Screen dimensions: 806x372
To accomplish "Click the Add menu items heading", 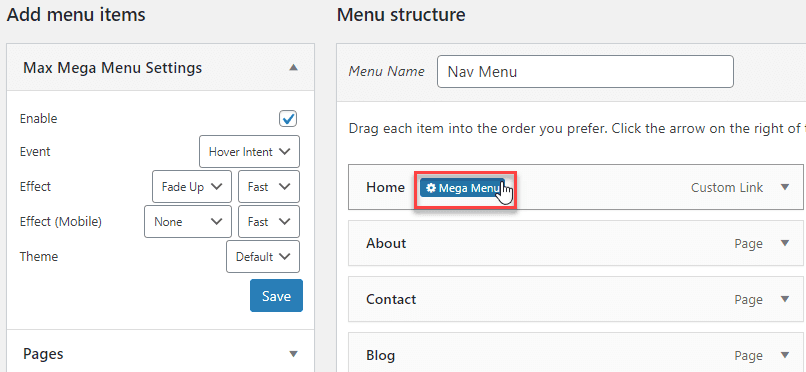I will point(76,14).
